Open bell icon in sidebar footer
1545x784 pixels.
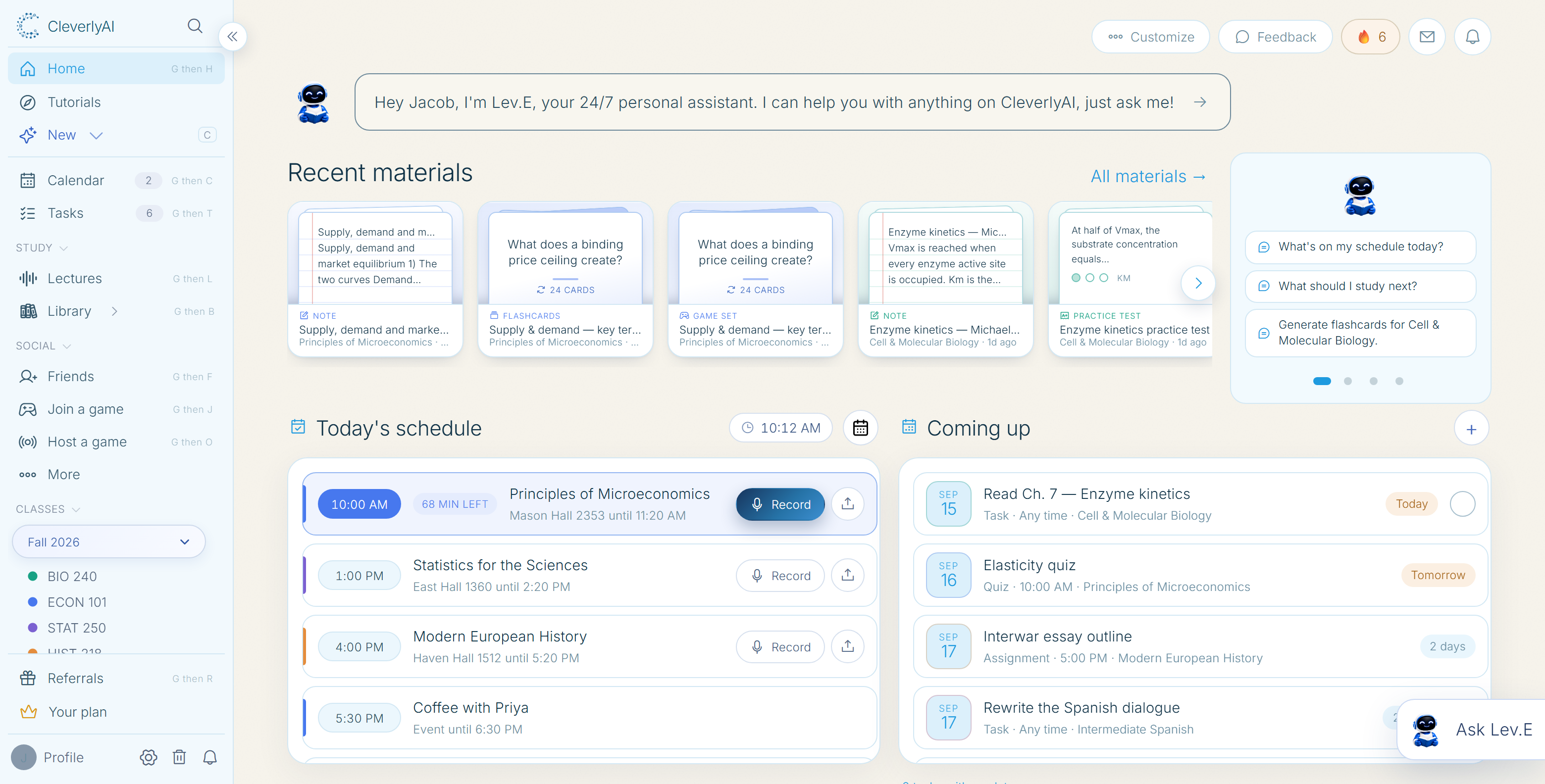(x=210, y=757)
